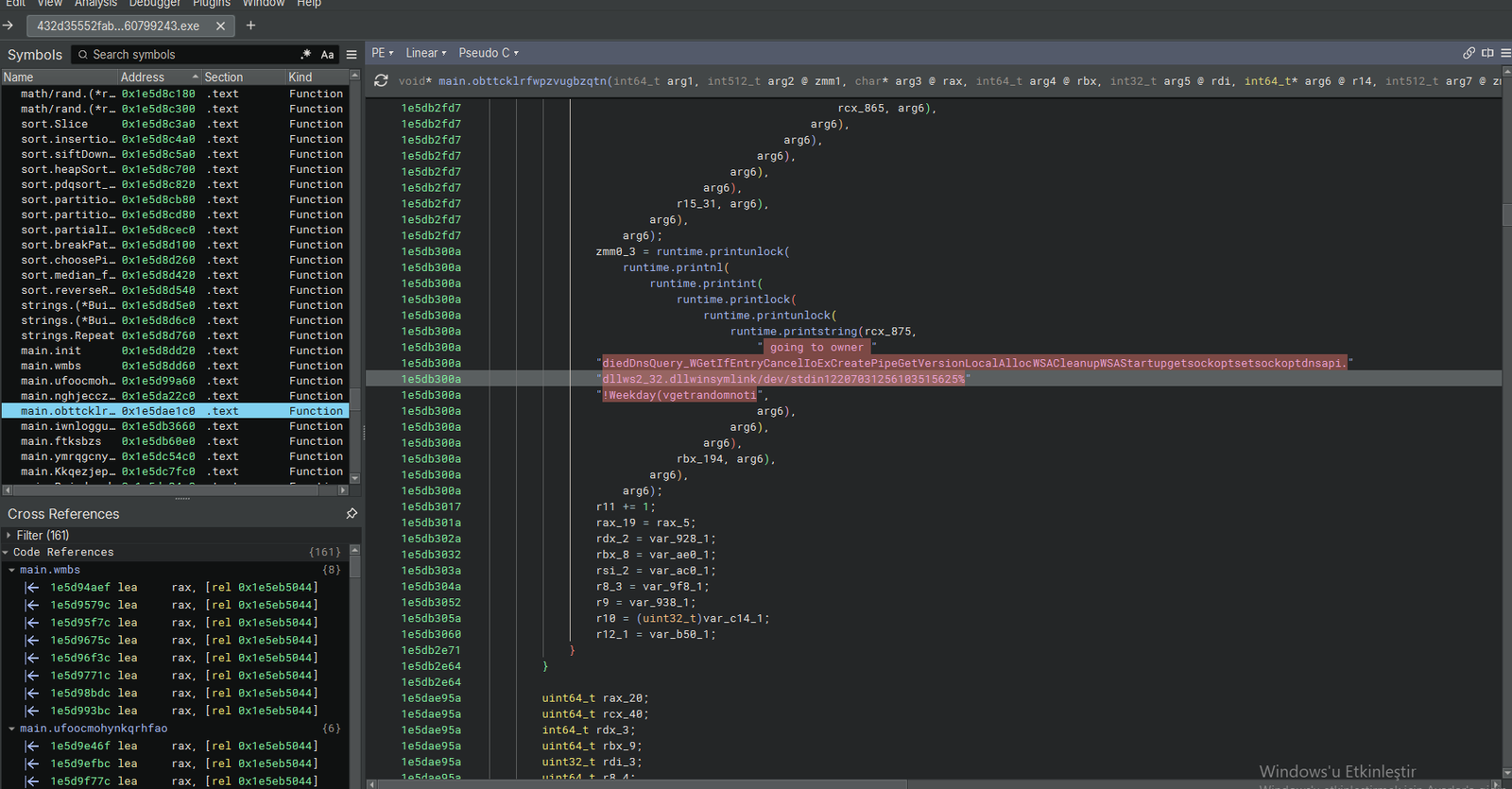Click the code view vertical scrollbar thumb
Image resolution: width=1512 pixels, height=789 pixels.
coord(1506,214)
